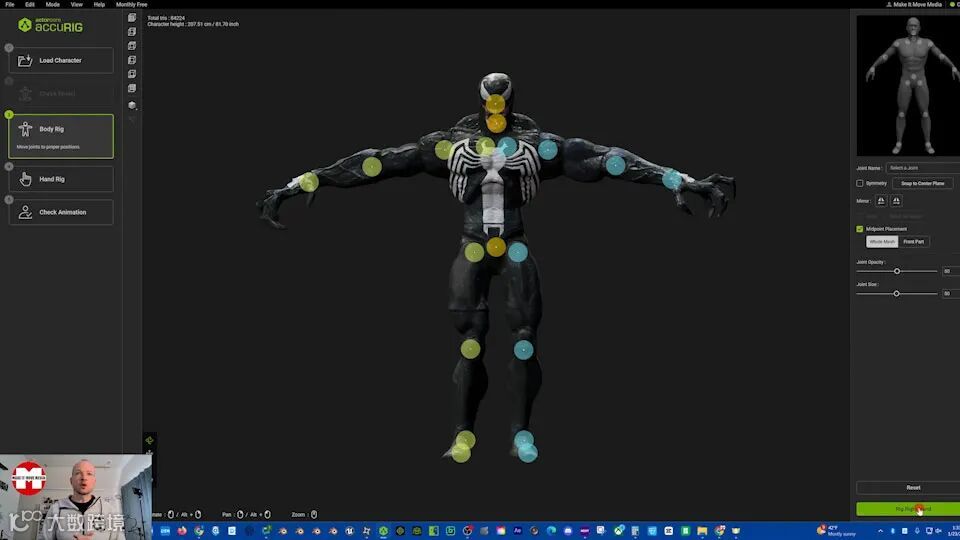The image size is (960, 540).
Task: Open the Mode menu
Action: coord(53,4)
